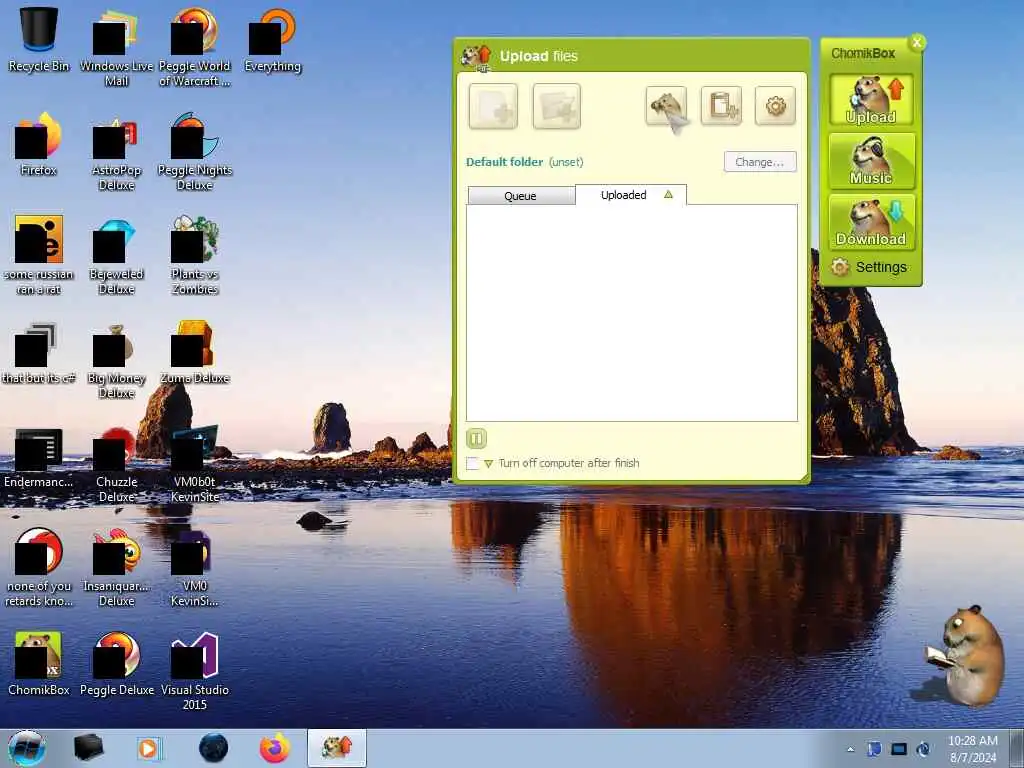Image resolution: width=1024 pixels, height=768 pixels.
Task: Enable Turn off computer after finish checkbox
Action: click(472, 464)
